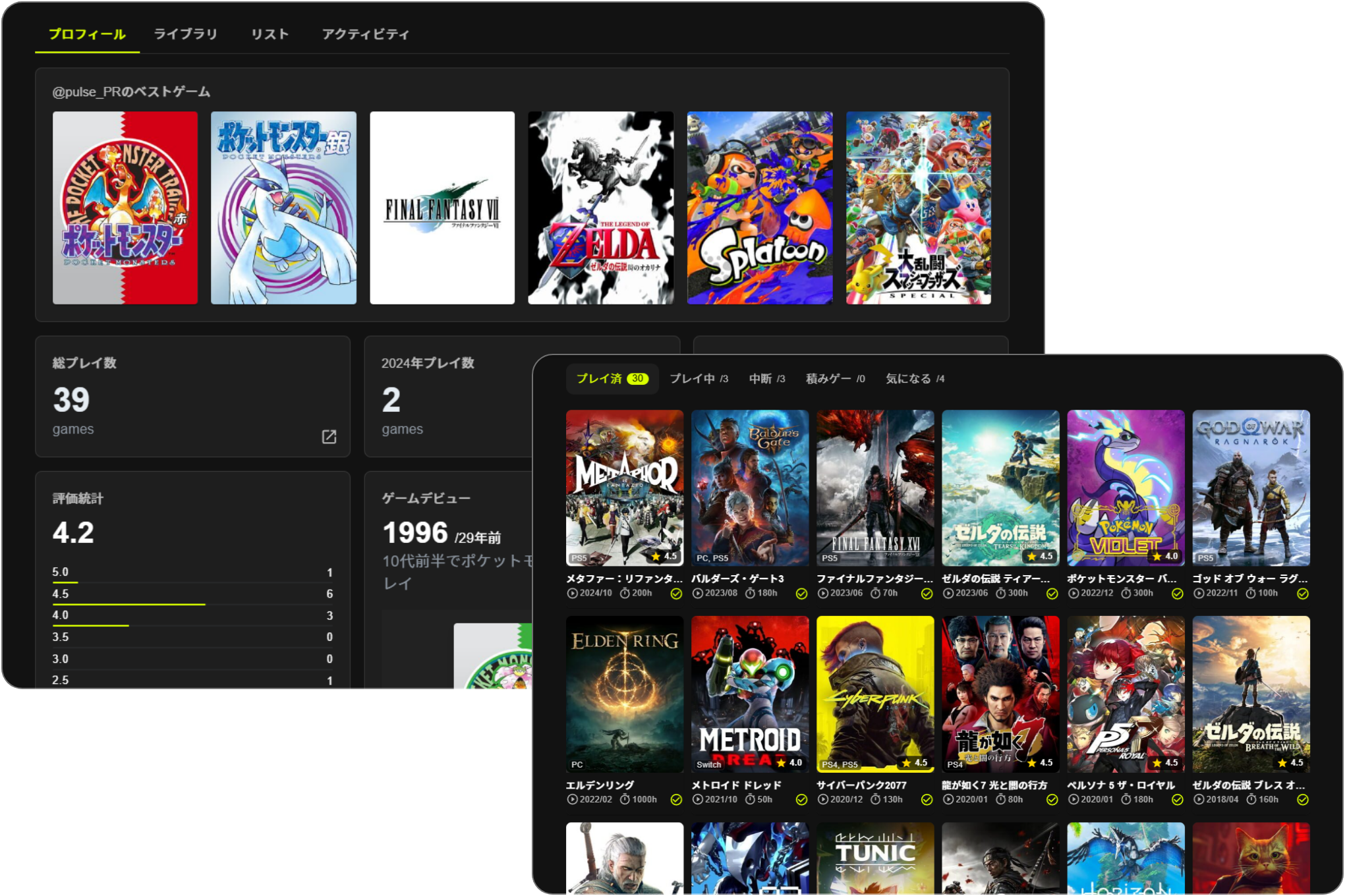Click the 総プレイ数 value 39

pos(71,400)
